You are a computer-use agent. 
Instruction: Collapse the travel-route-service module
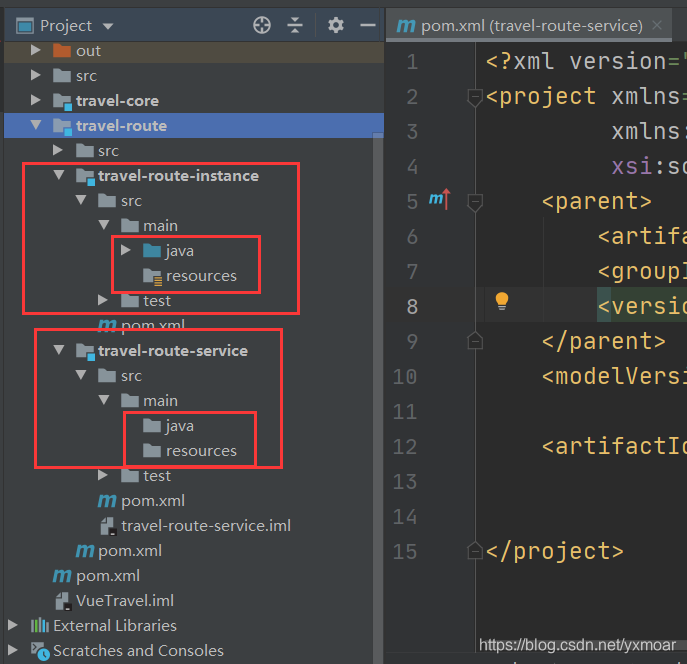coord(59,350)
